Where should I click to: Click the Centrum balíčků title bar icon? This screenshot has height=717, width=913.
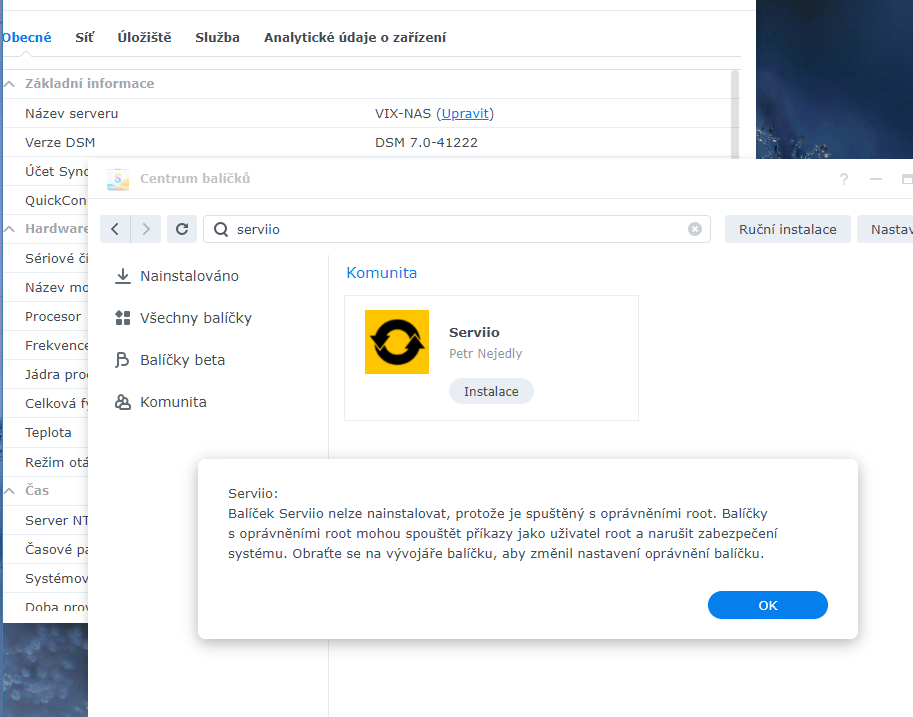[x=118, y=179]
